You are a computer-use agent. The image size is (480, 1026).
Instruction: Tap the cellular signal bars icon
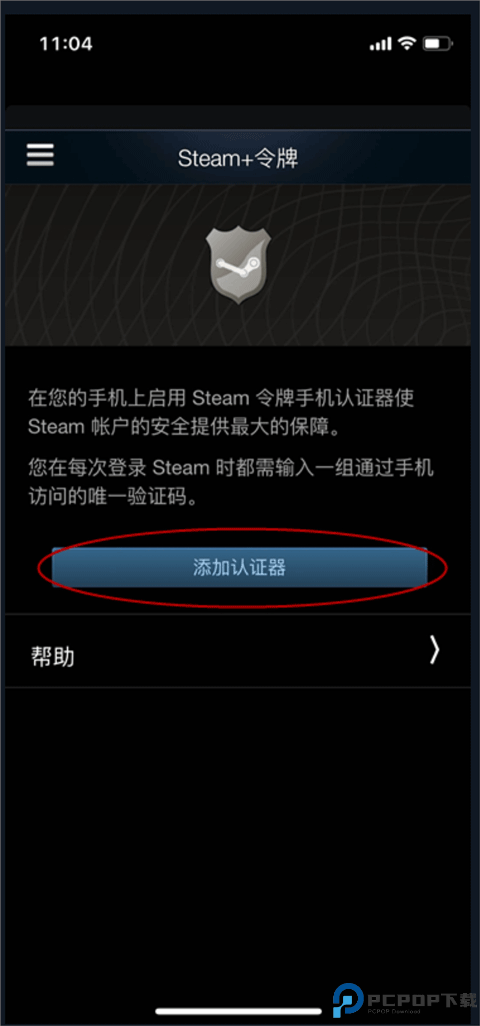click(x=381, y=44)
